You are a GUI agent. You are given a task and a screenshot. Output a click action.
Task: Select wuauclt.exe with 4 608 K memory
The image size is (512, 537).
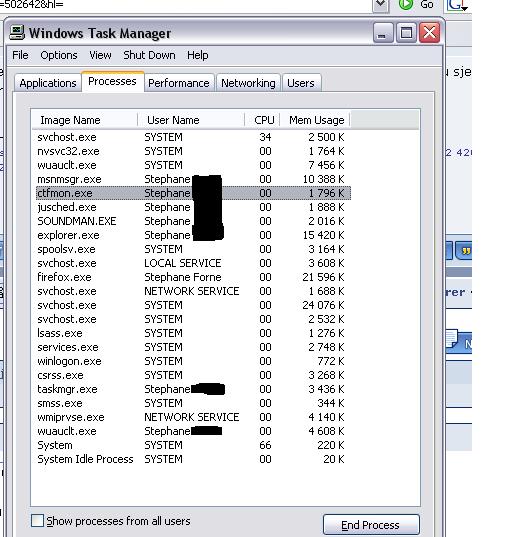coord(193,431)
